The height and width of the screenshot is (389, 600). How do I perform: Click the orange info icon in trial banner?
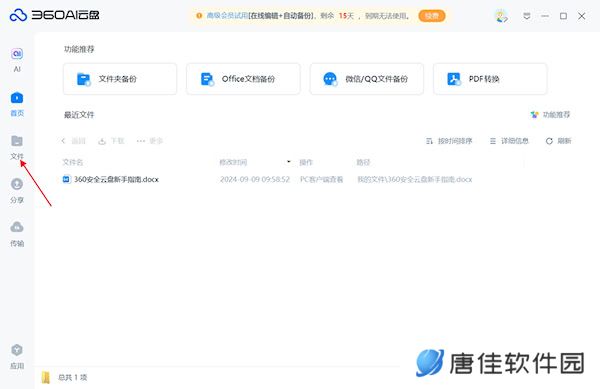click(199, 16)
